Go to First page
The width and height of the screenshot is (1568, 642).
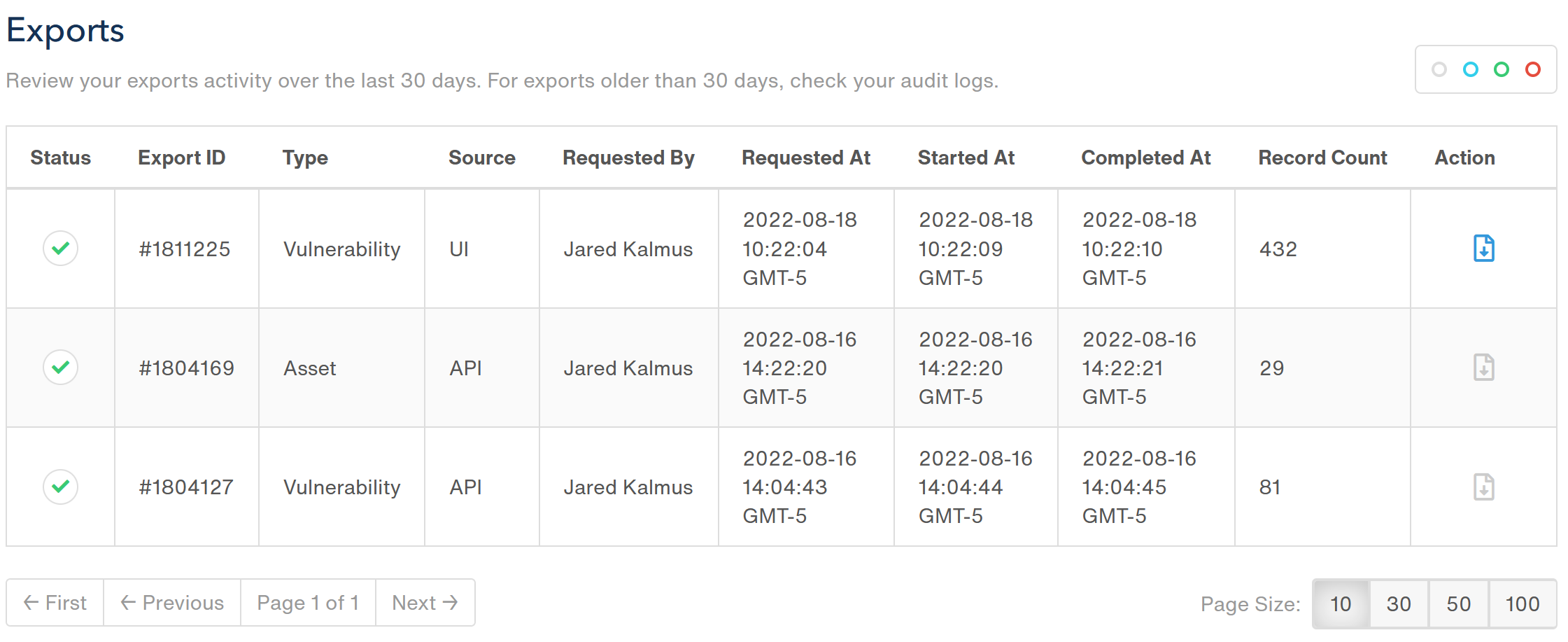point(55,603)
